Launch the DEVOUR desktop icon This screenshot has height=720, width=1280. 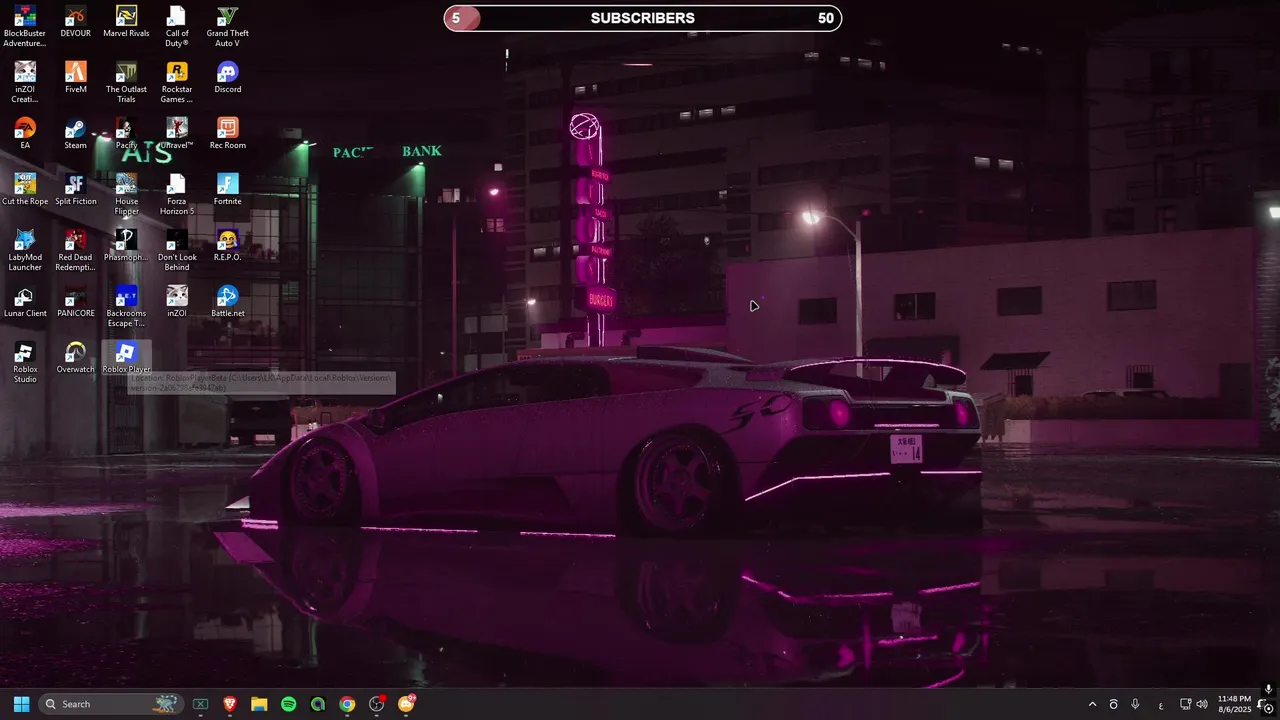pos(75,22)
